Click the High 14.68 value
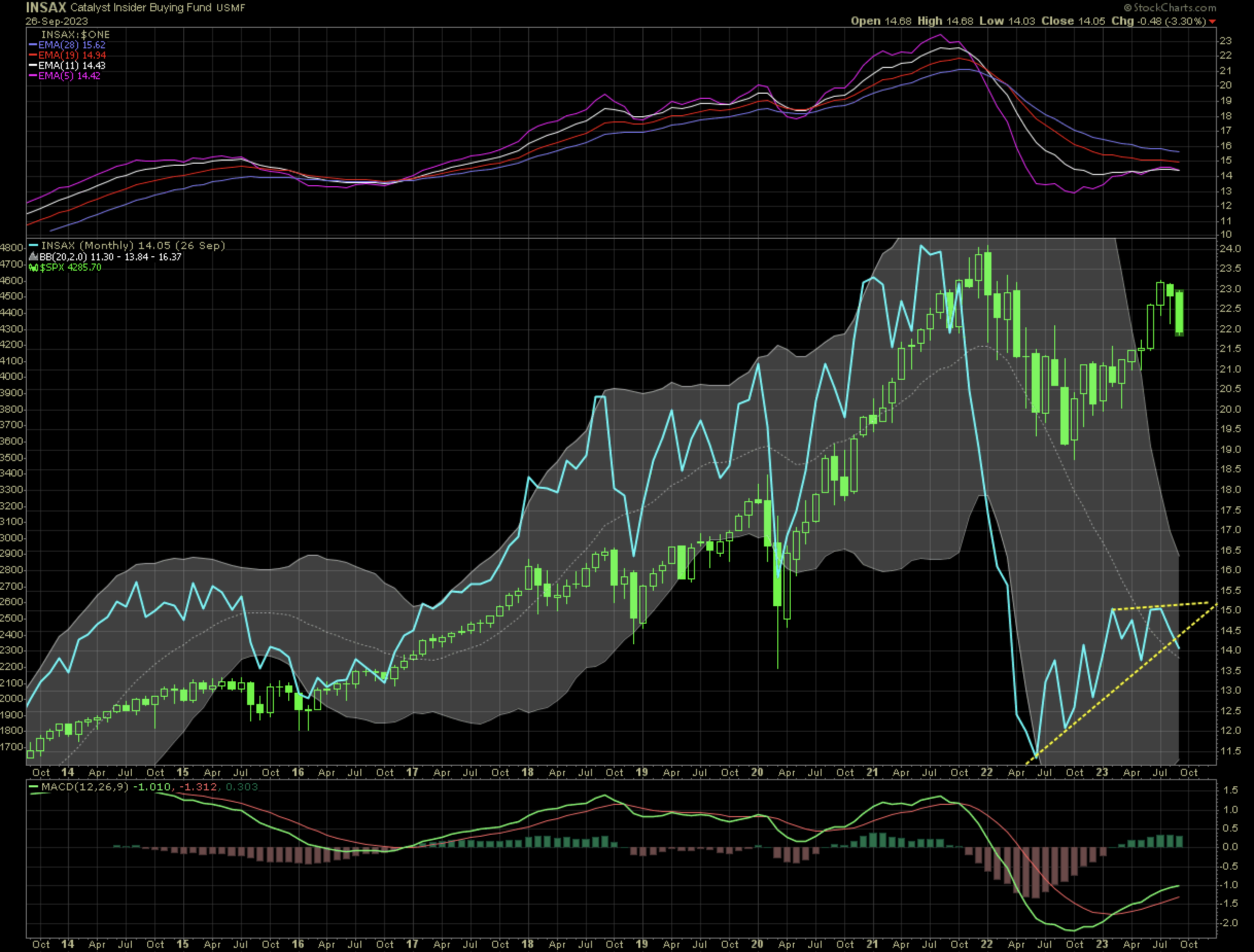1254x952 pixels. point(945,21)
